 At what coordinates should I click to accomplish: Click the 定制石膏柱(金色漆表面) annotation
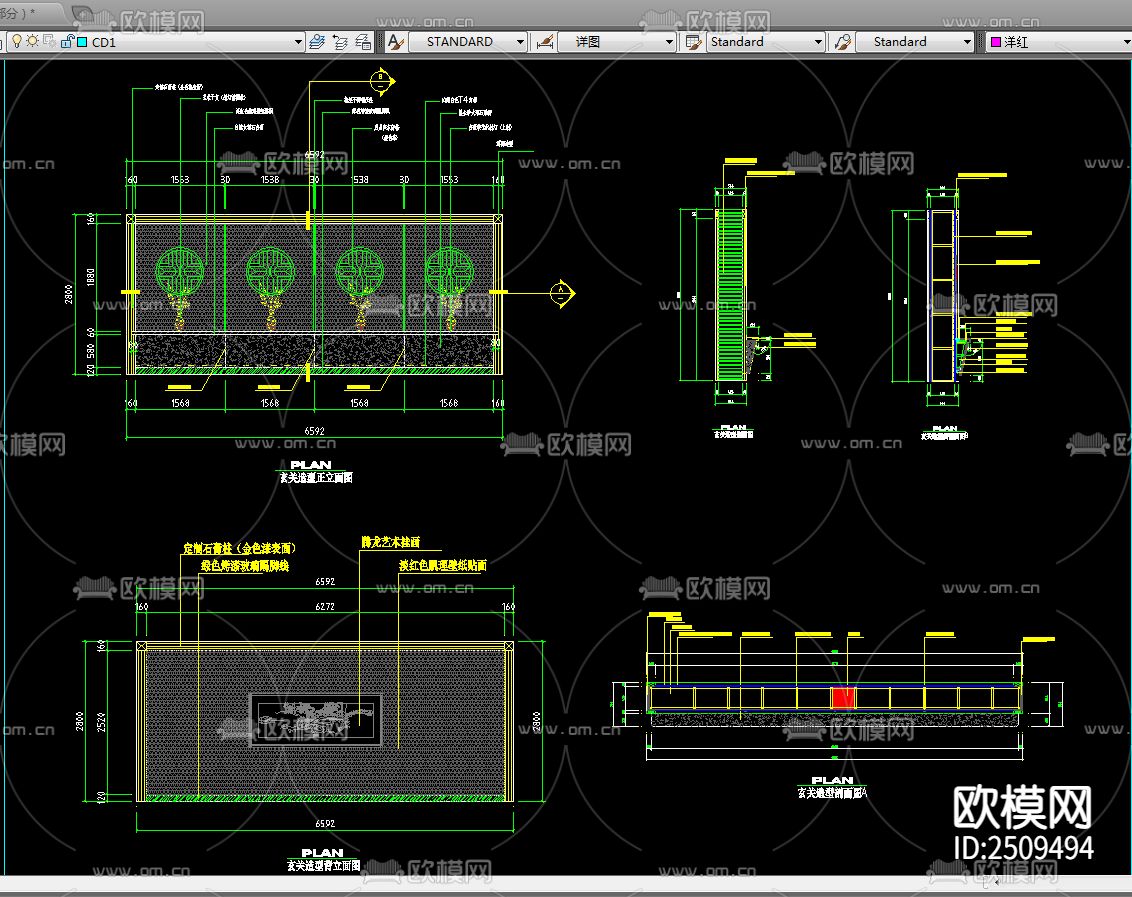click(x=239, y=548)
